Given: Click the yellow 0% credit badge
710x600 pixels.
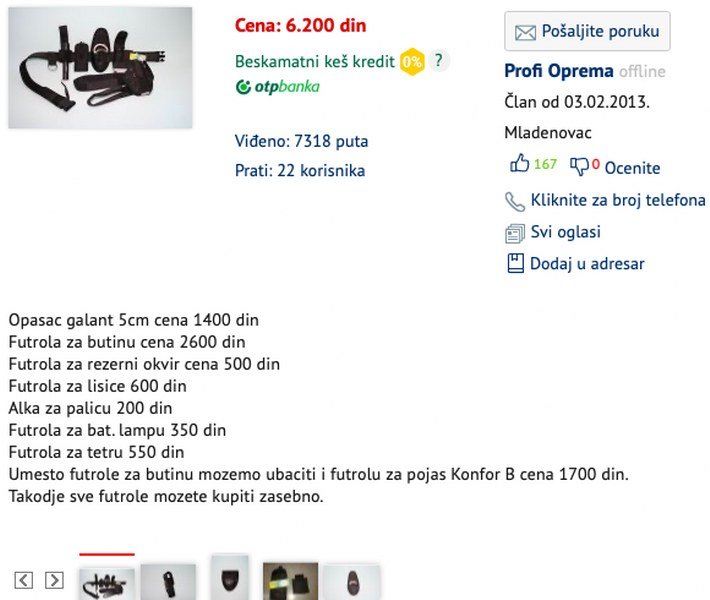Looking at the screenshot, I should (x=412, y=61).
